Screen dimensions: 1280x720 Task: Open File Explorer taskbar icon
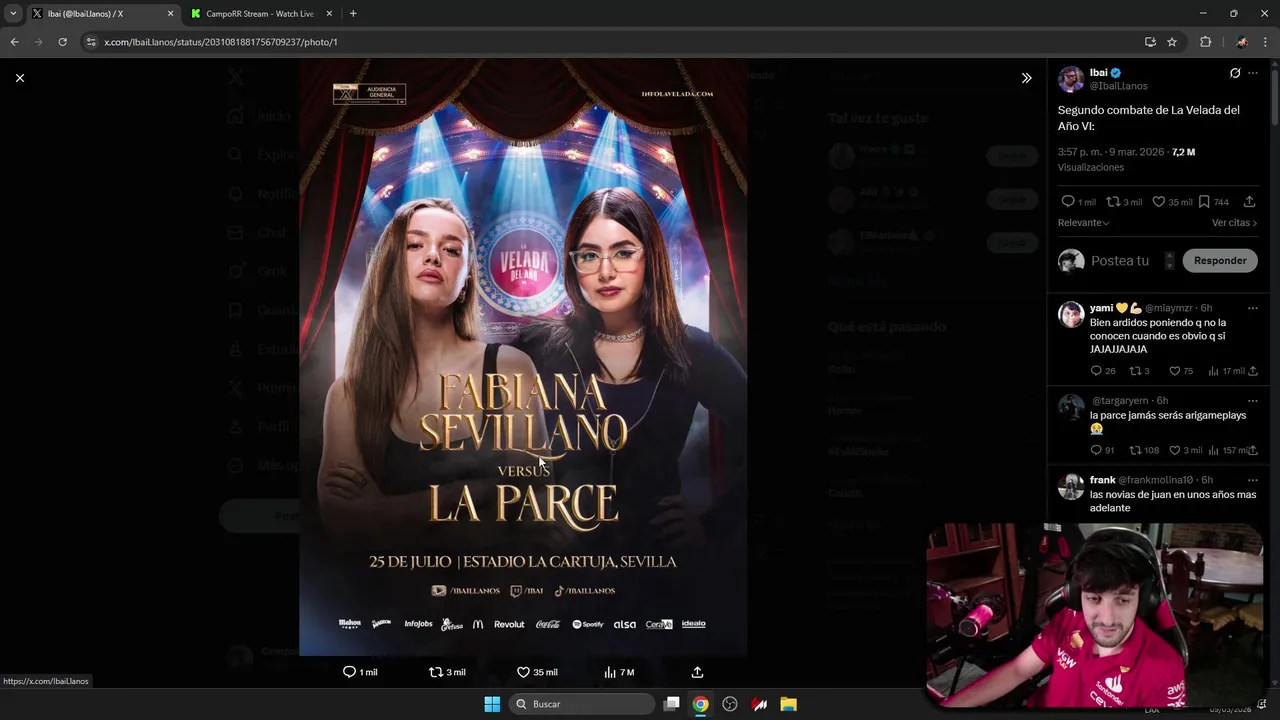click(x=788, y=704)
